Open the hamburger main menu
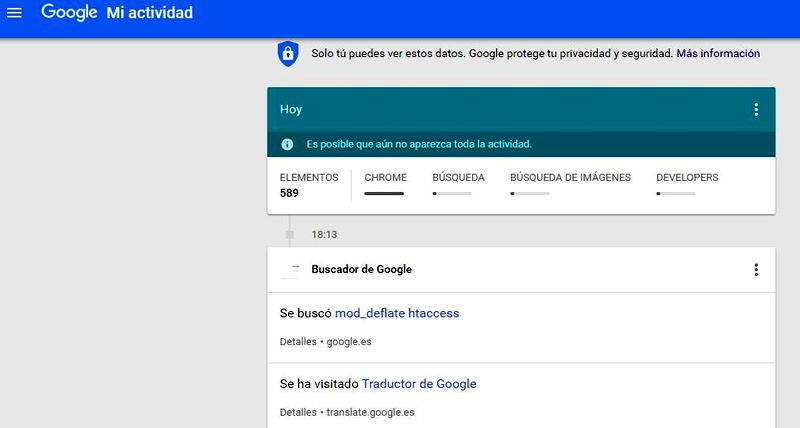 tap(14, 12)
